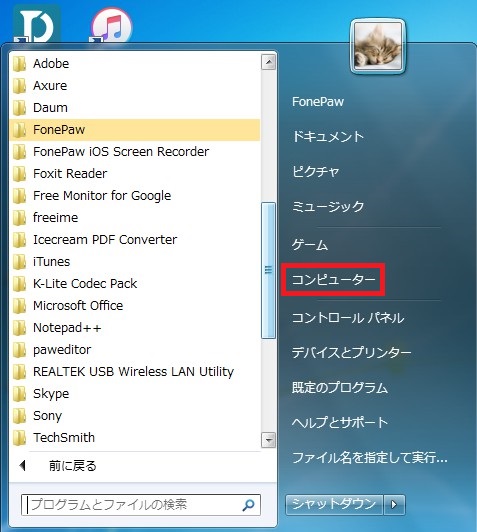This screenshot has width=477, height=532.
Task: Open the Microsoft Office folder label
Action: pos(78,306)
